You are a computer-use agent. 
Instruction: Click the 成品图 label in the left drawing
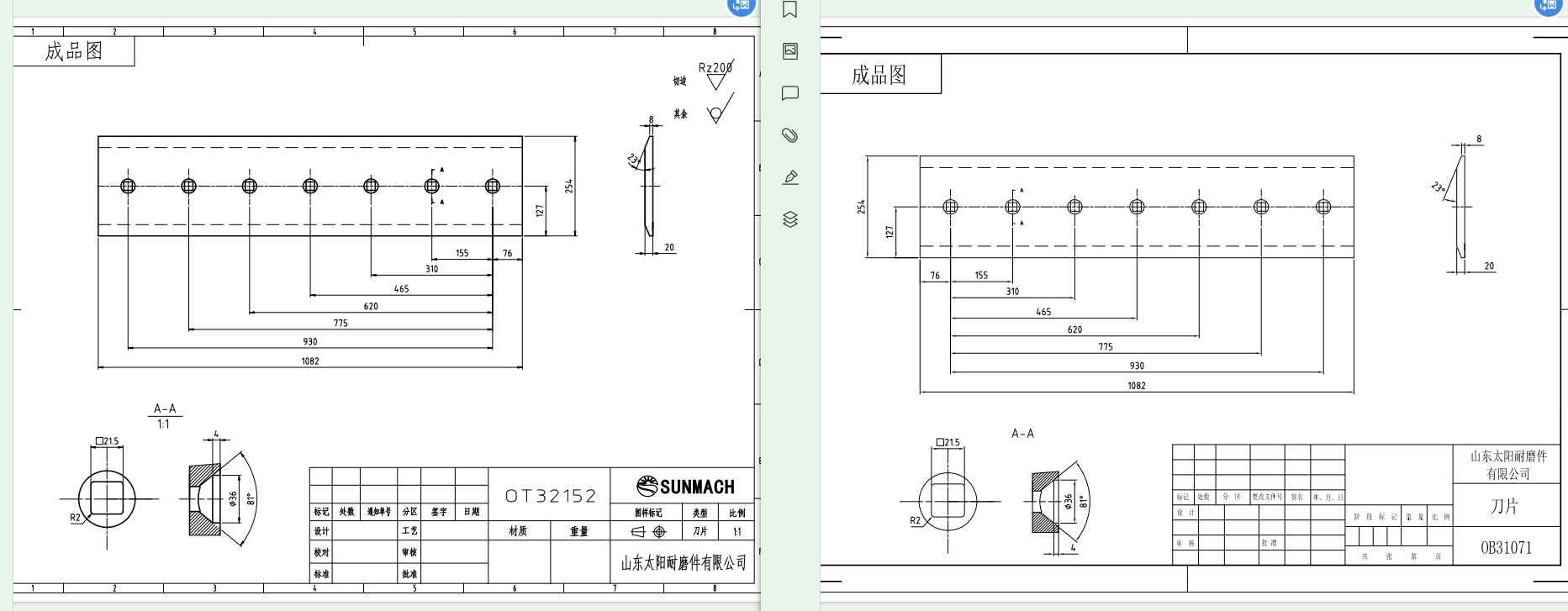tap(74, 51)
